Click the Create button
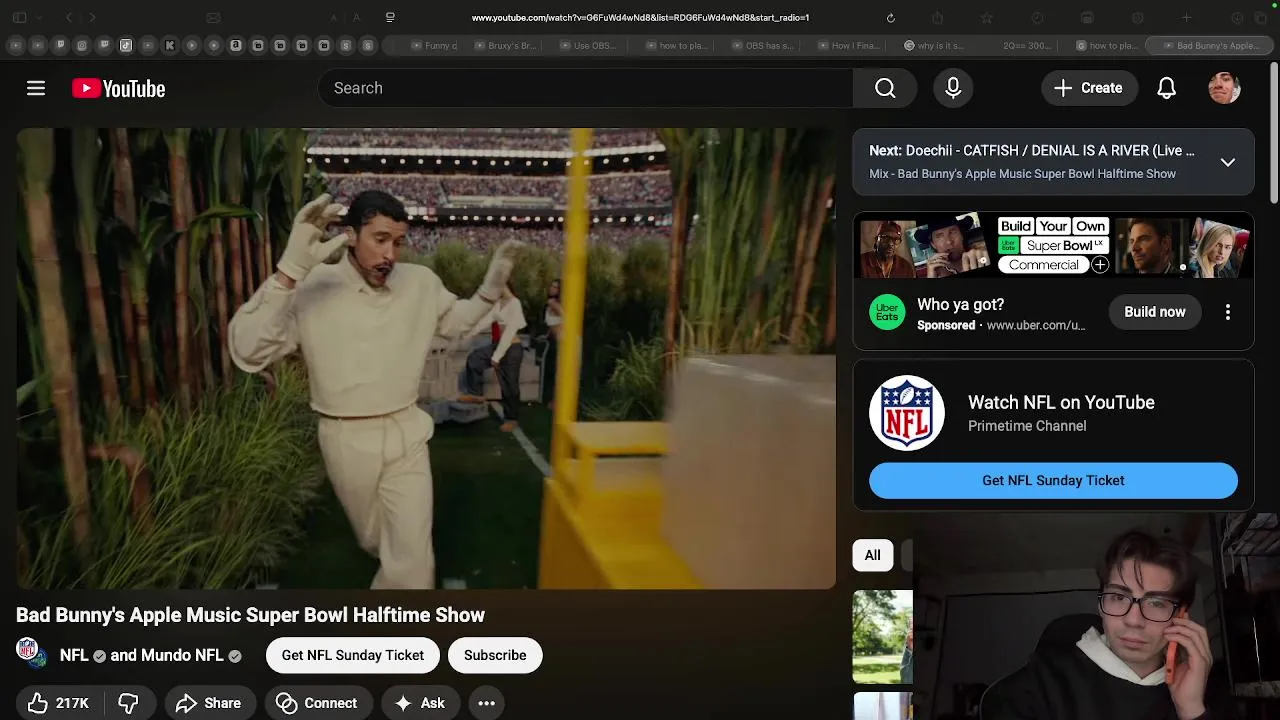The width and height of the screenshot is (1280, 720). point(1089,88)
